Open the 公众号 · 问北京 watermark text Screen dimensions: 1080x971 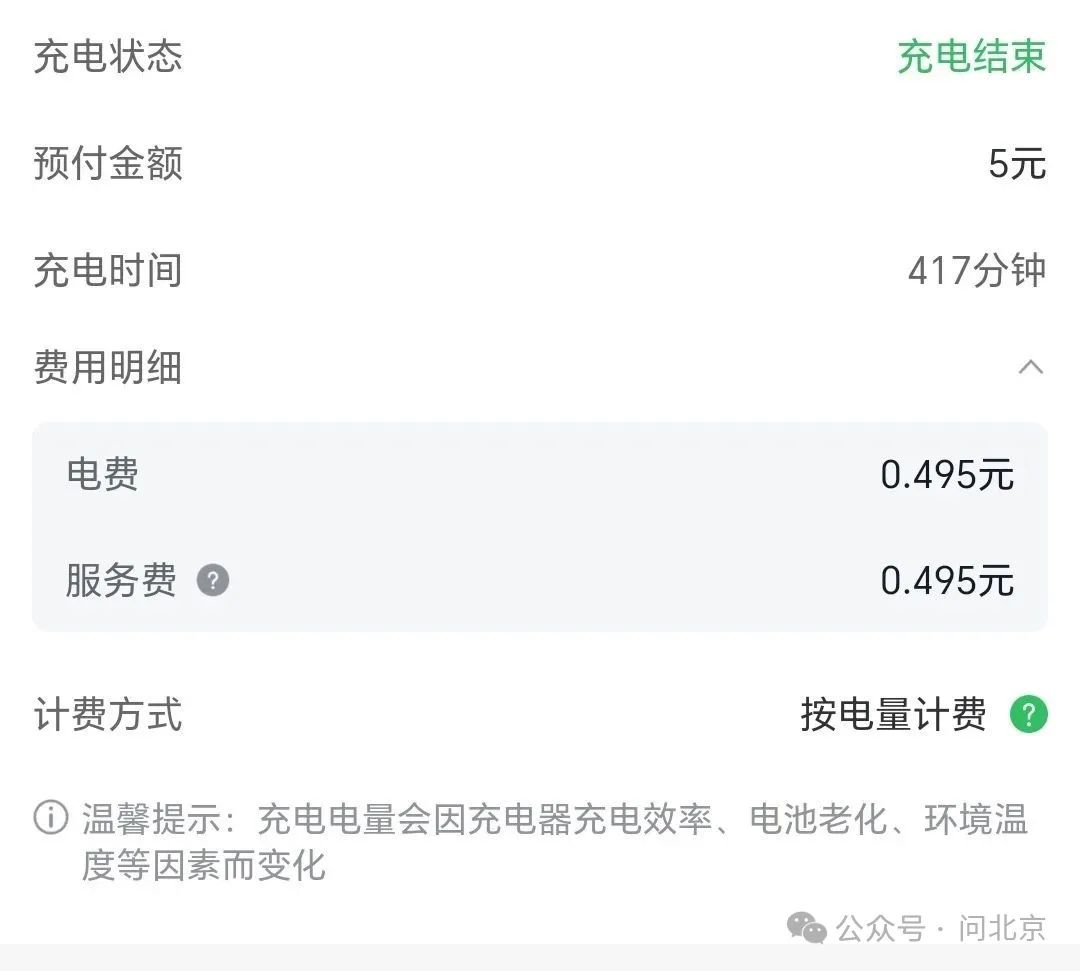(941, 928)
